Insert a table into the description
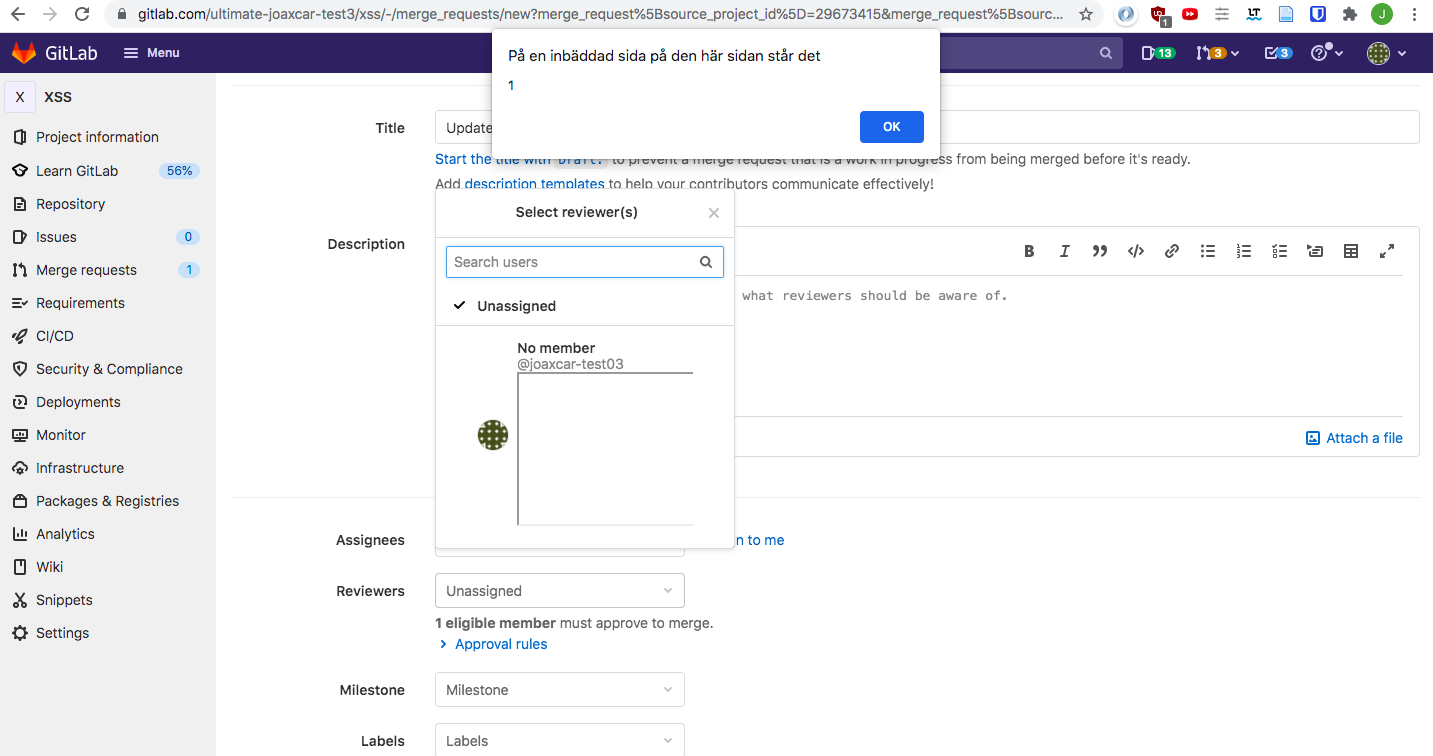The image size is (1433, 756). point(1351,251)
